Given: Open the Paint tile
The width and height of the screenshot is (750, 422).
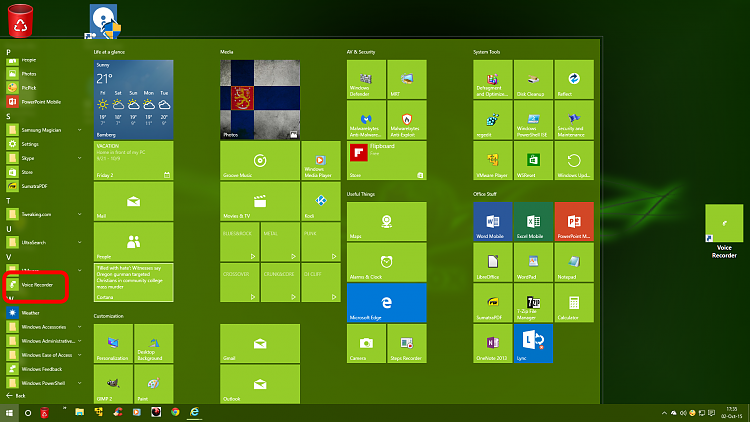Looking at the screenshot, I should [154, 384].
